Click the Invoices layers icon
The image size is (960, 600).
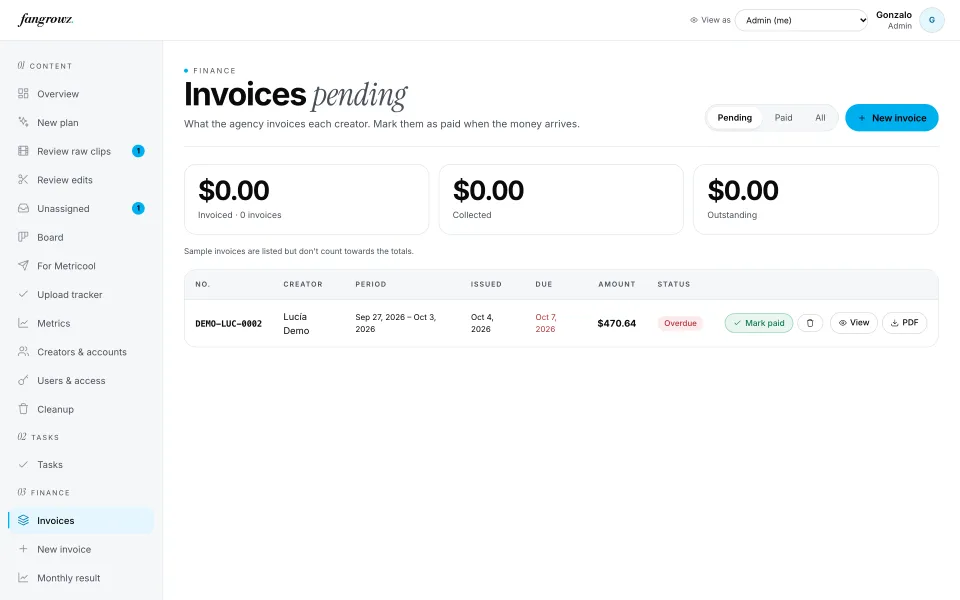pos(23,520)
